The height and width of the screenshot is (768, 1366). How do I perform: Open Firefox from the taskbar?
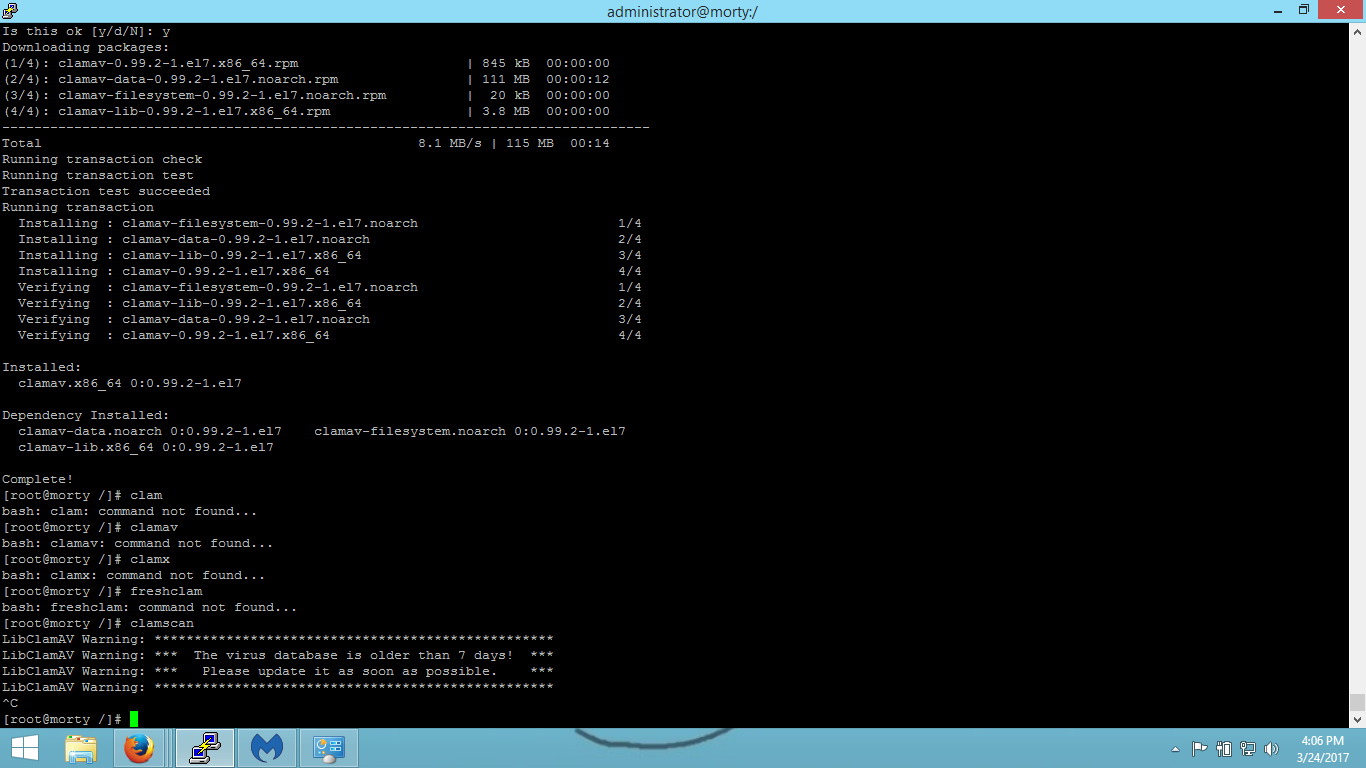[139, 748]
